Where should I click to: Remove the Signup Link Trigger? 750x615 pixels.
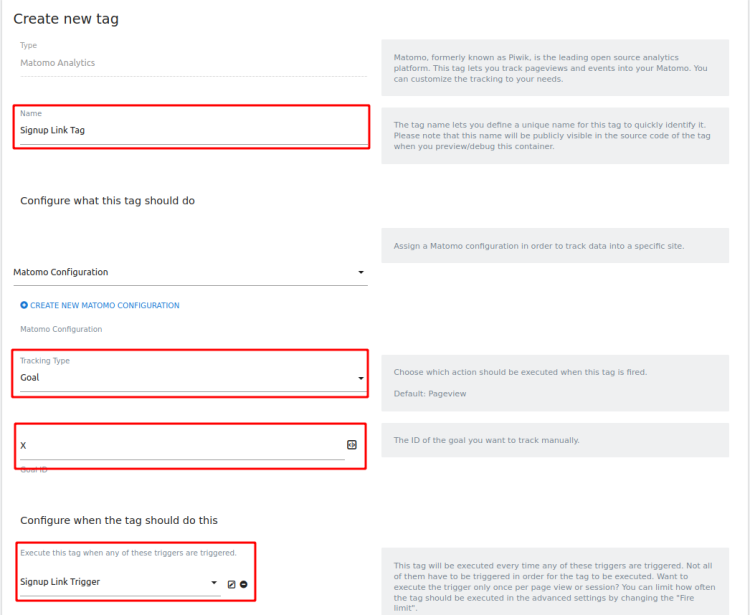click(244, 584)
